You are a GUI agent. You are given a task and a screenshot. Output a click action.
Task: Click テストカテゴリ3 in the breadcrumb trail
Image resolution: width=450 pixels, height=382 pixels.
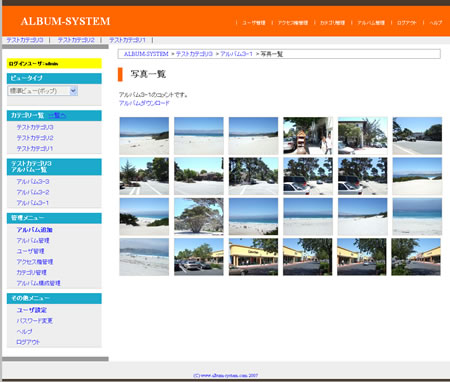(194, 54)
